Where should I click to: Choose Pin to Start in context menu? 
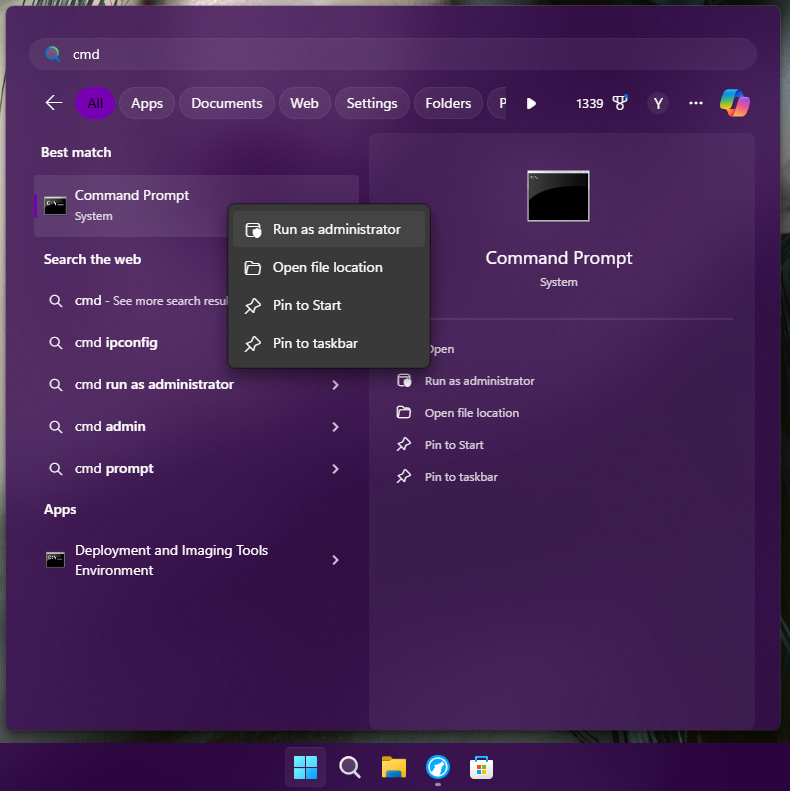click(329, 306)
